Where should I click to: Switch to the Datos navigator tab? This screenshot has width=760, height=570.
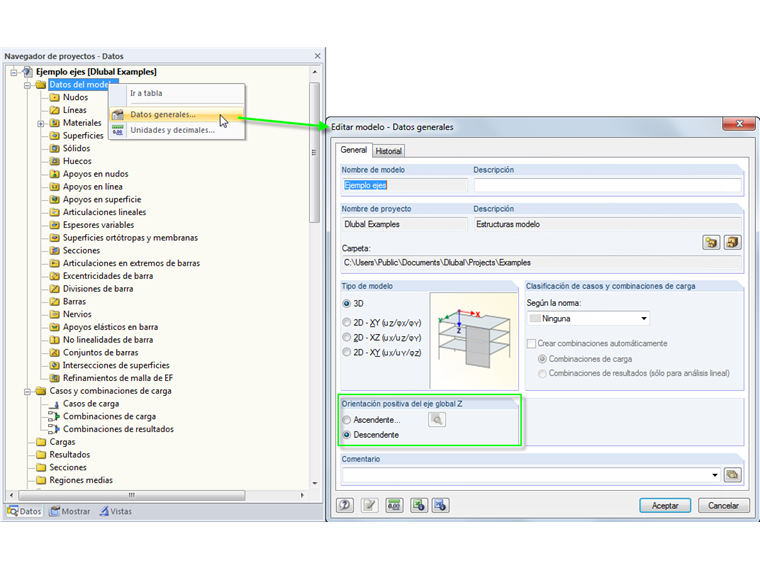(24, 511)
